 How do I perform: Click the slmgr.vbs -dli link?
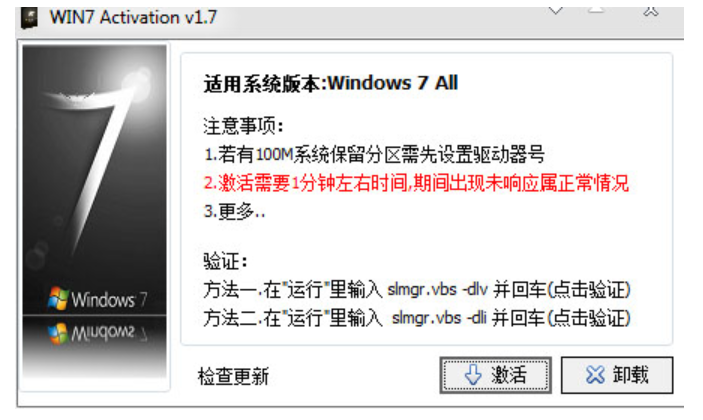tap(439, 318)
